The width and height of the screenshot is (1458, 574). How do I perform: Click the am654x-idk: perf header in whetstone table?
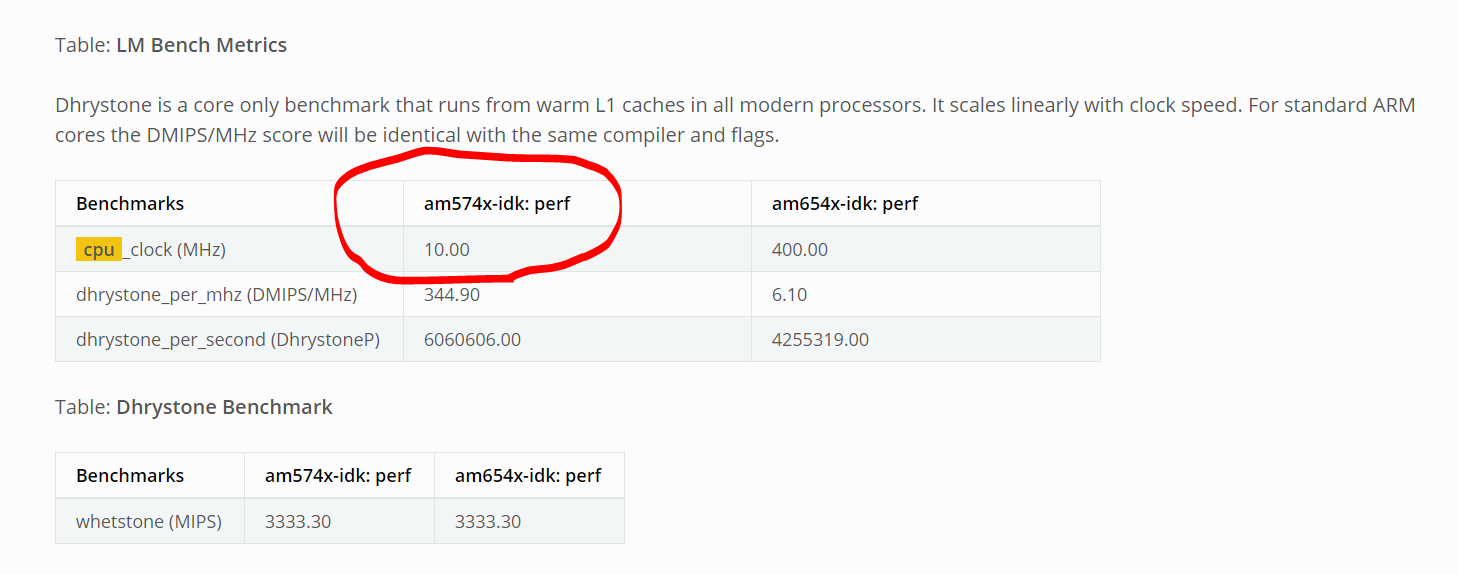[528, 476]
